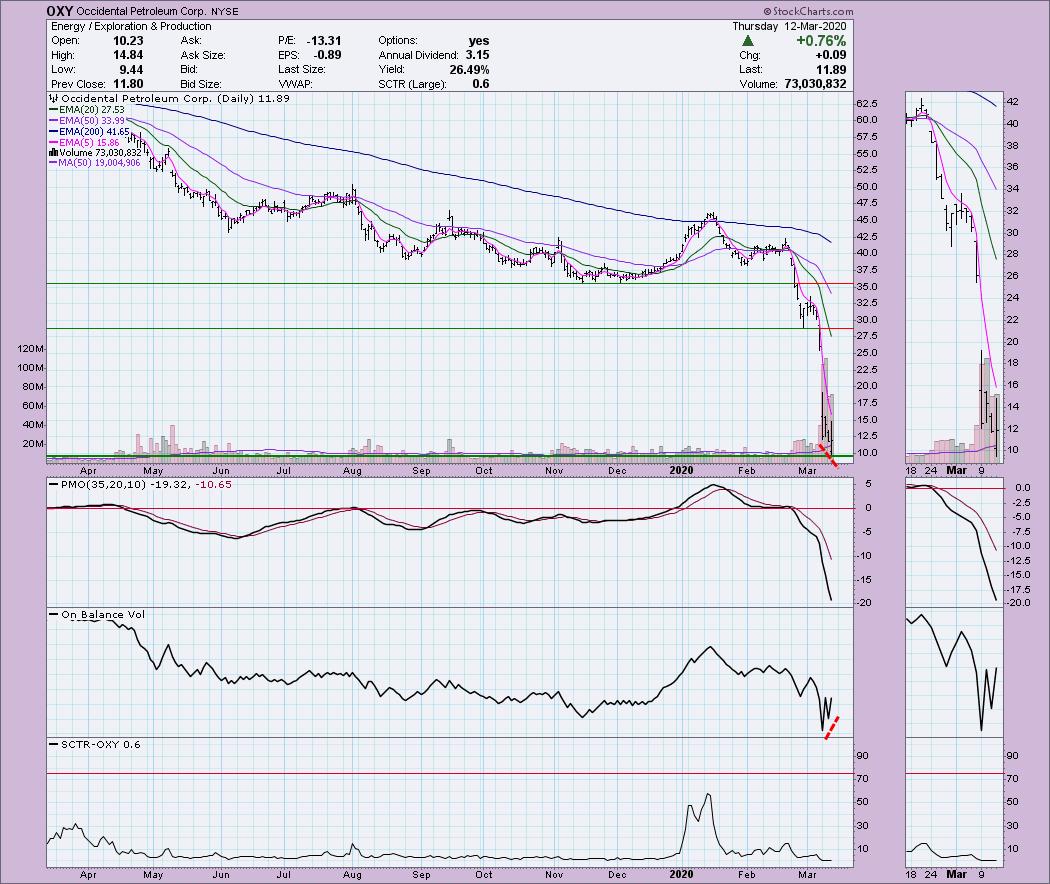Click the MA(50) 19,004,906 legend entry

(x=99, y=163)
